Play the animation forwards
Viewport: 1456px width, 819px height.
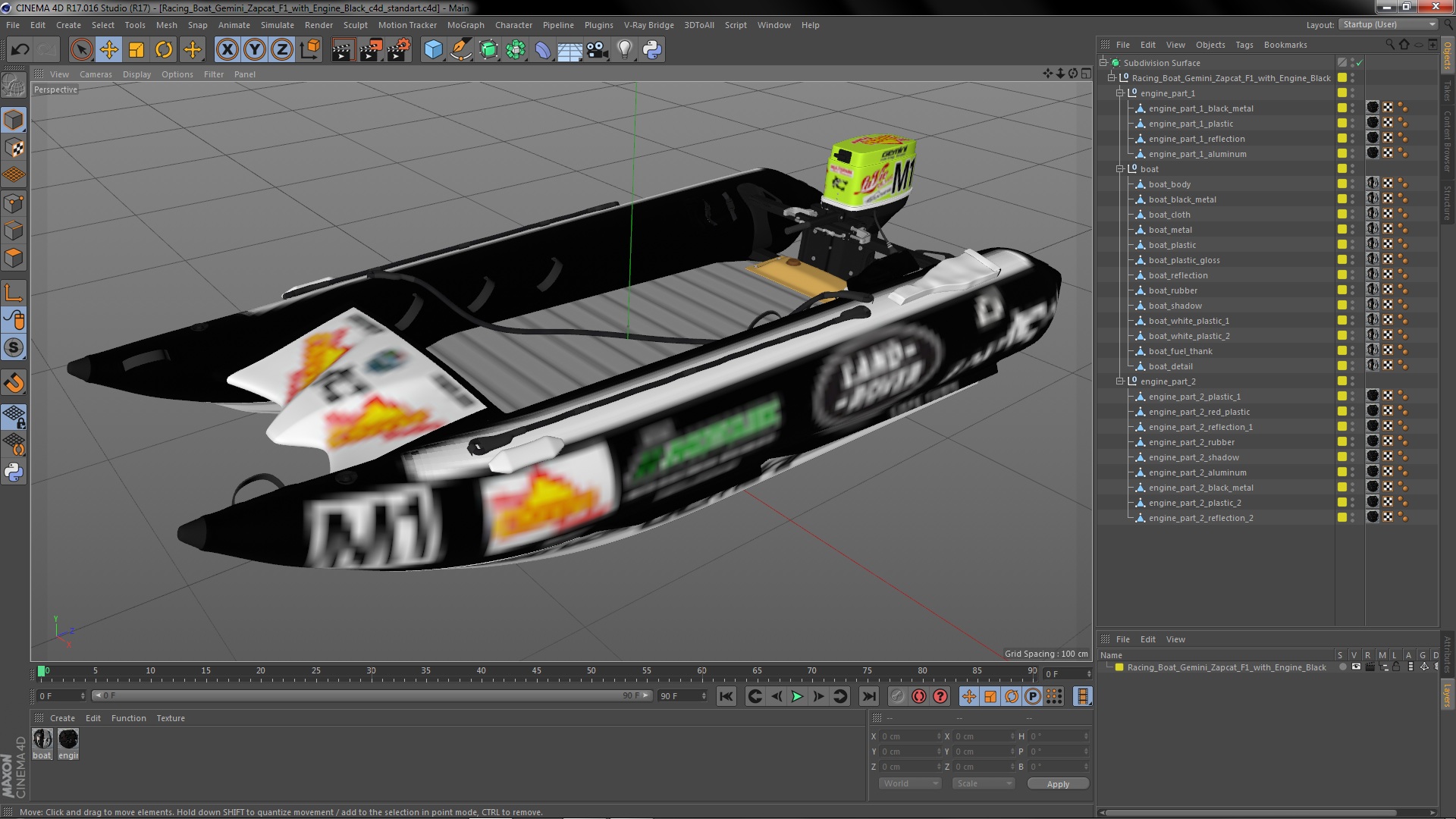click(797, 696)
